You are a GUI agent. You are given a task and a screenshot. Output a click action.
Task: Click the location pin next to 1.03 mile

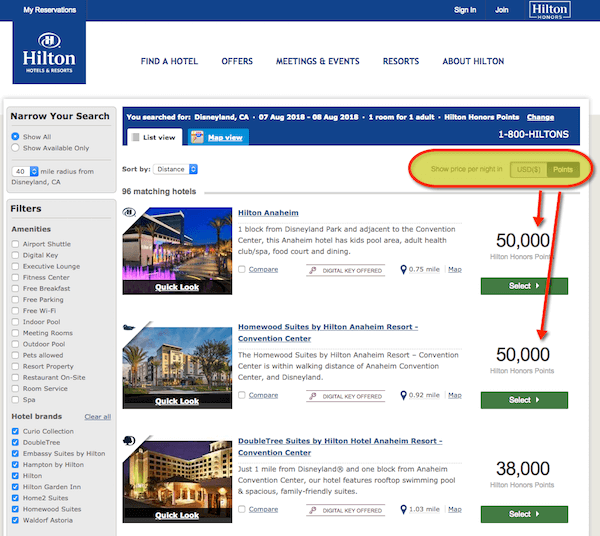403,510
